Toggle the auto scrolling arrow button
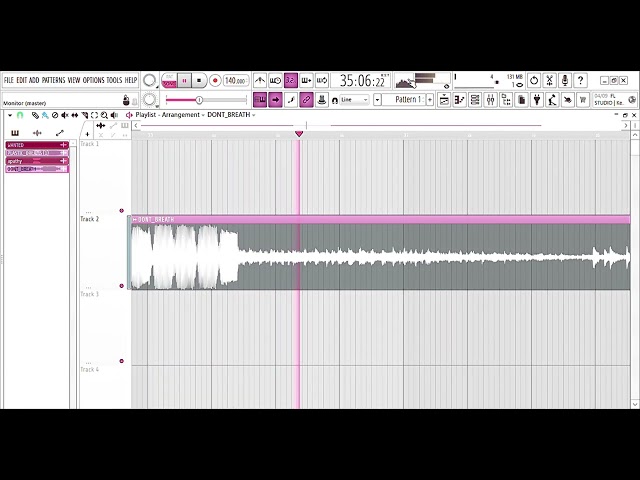This screenshot has height=480, width=640. [276, 100]
